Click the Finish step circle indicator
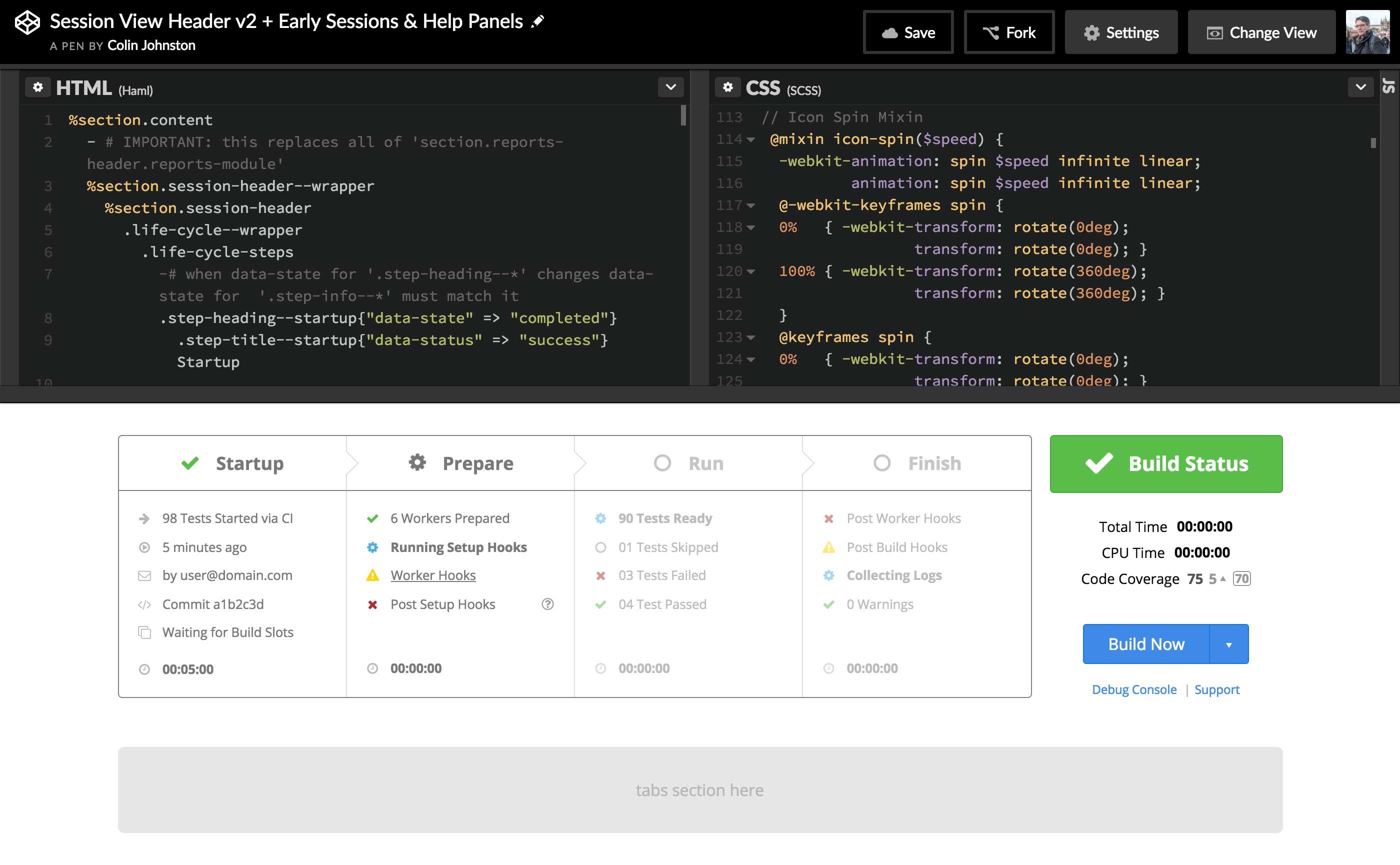 (881, 463)
